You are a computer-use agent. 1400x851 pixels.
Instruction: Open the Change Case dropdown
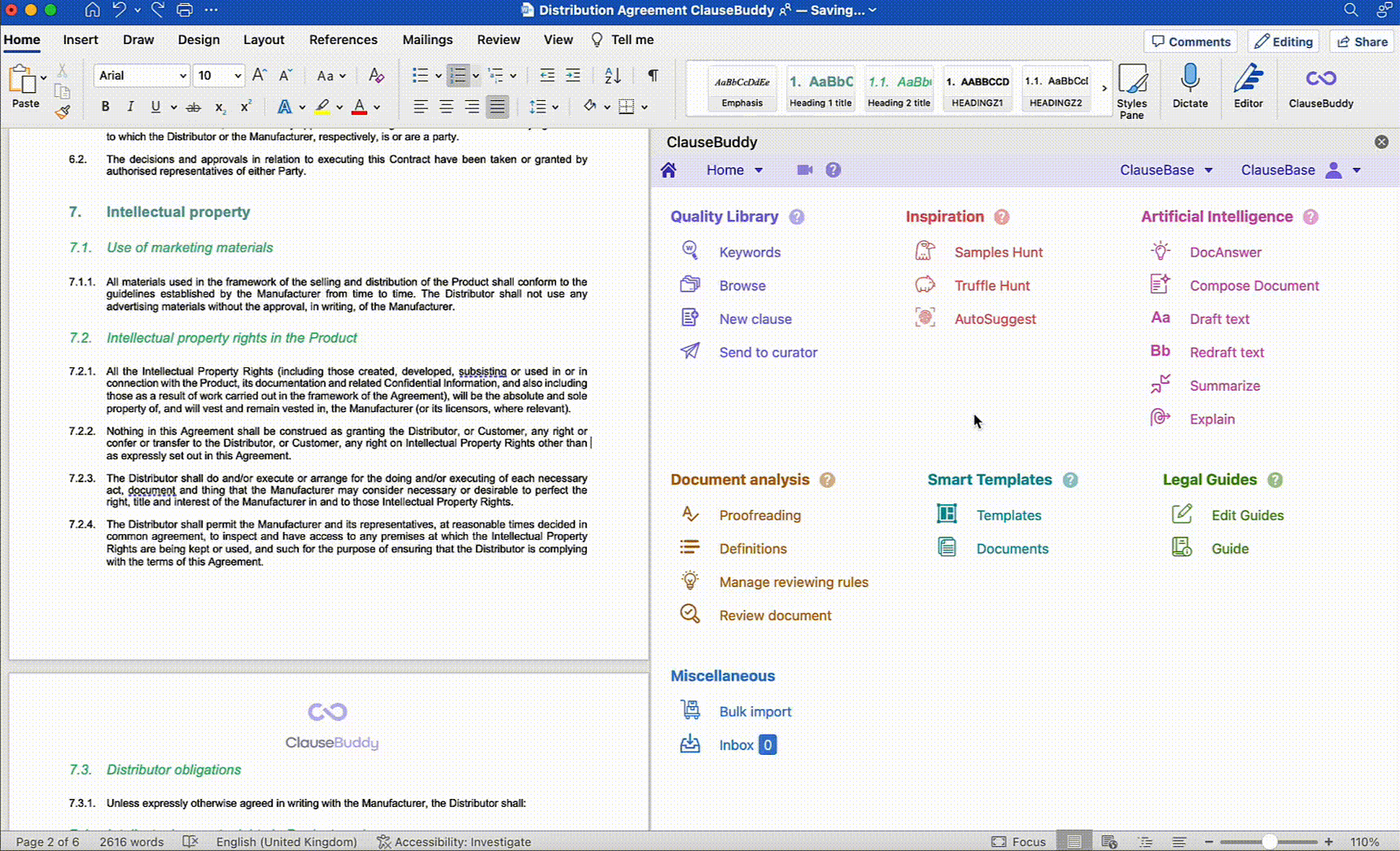[330, 76]
